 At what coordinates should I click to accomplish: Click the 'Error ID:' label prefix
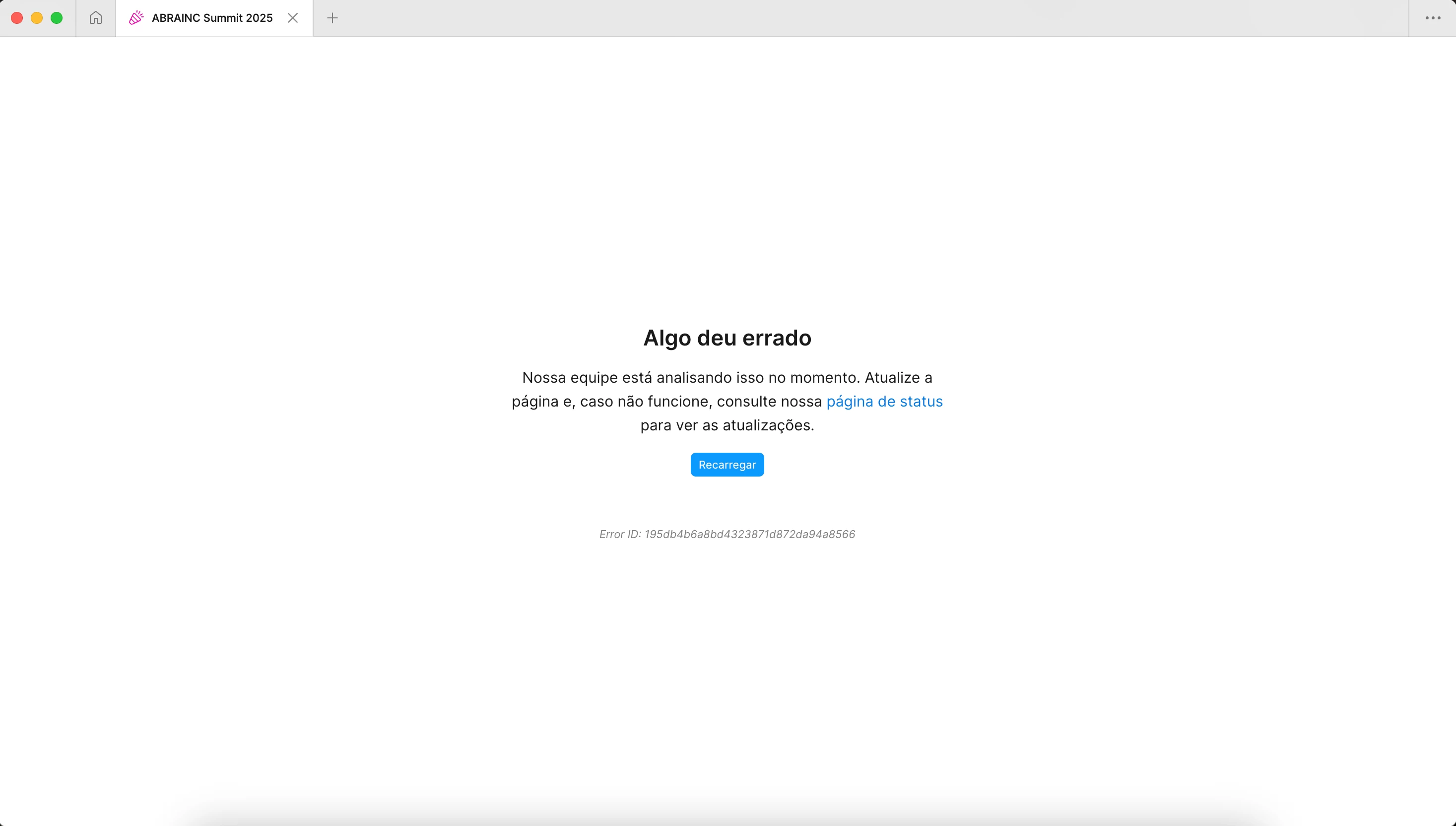pyautogui.click(x=620, y=535)
